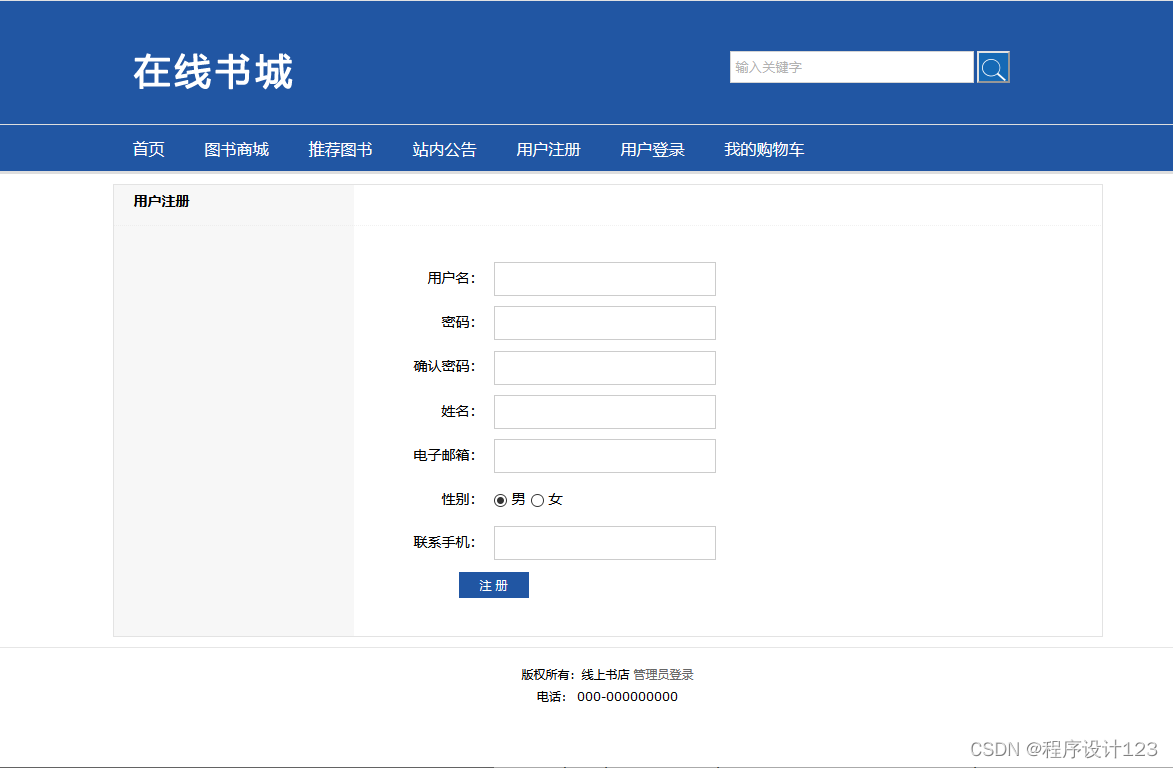
Task: Go to the 用户登录 login page
Action: [652, 148]
